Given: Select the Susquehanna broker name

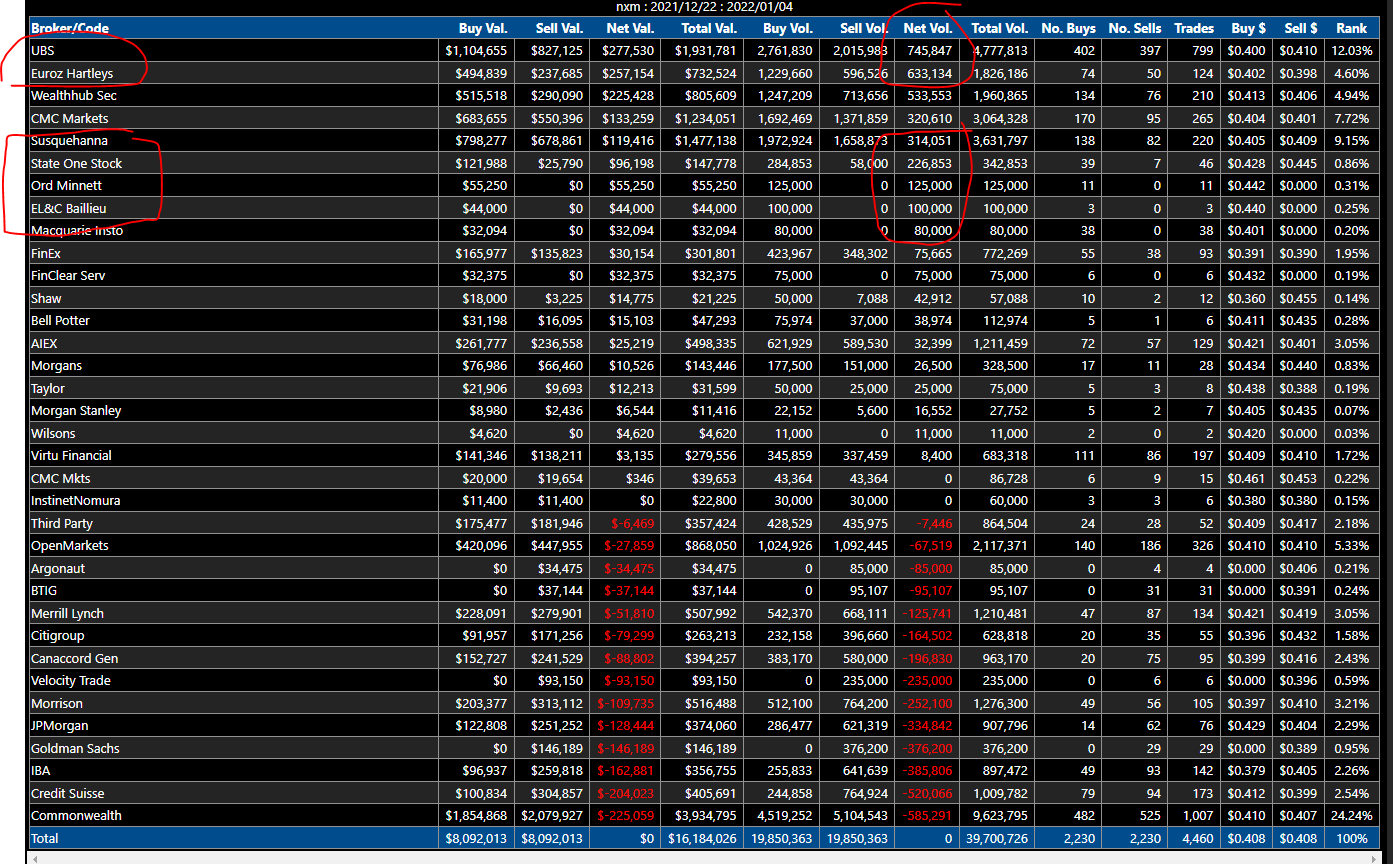Looking at the screenshot, I should (69, 140).
